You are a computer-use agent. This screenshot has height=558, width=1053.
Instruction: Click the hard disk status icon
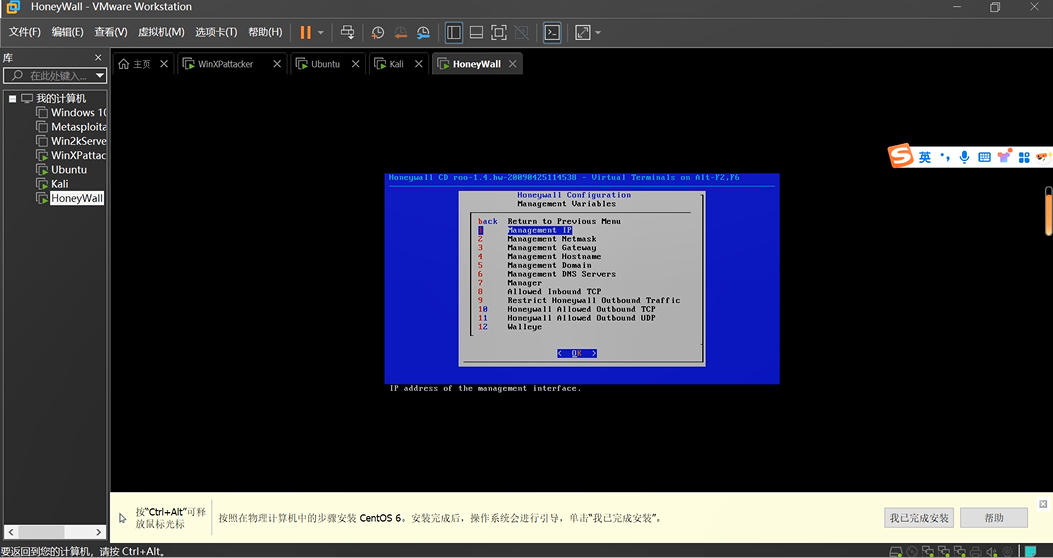coord(895,552)
